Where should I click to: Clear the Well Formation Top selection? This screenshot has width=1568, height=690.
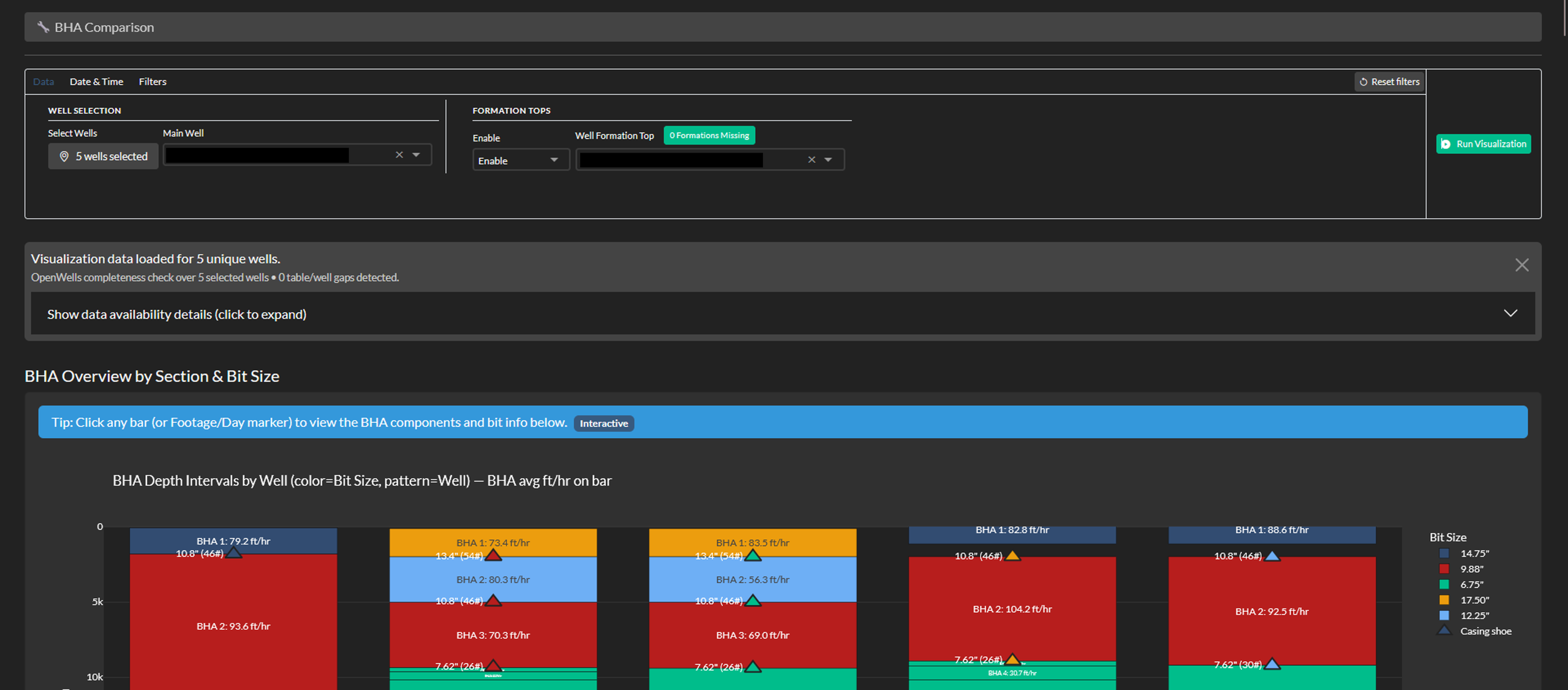tap(812, 160)
